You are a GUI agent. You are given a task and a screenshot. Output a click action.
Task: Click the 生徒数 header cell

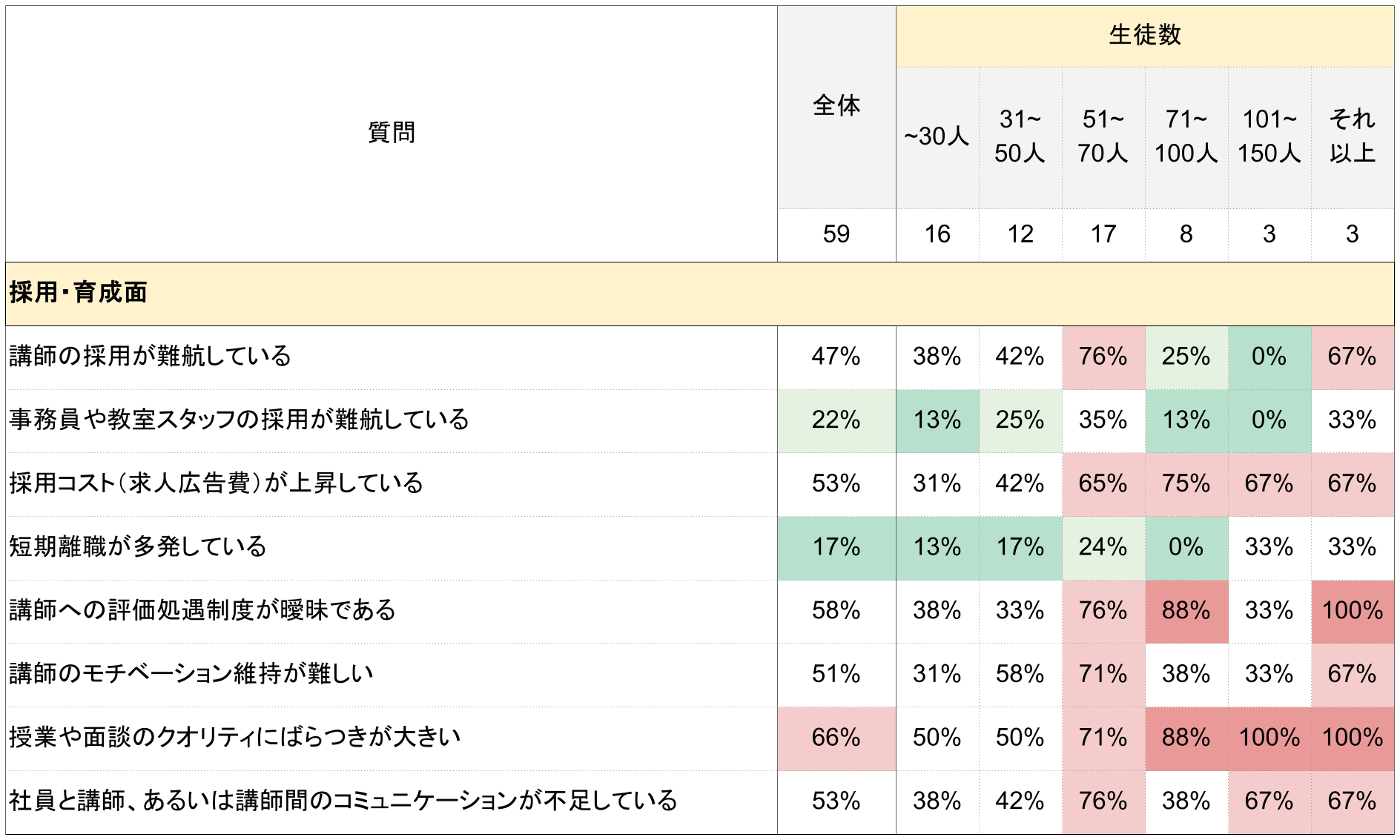[1144, 35]
